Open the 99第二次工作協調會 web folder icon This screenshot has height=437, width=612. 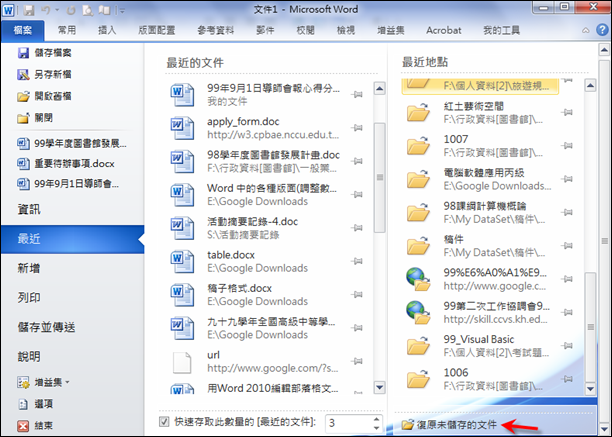coord(418,313)
